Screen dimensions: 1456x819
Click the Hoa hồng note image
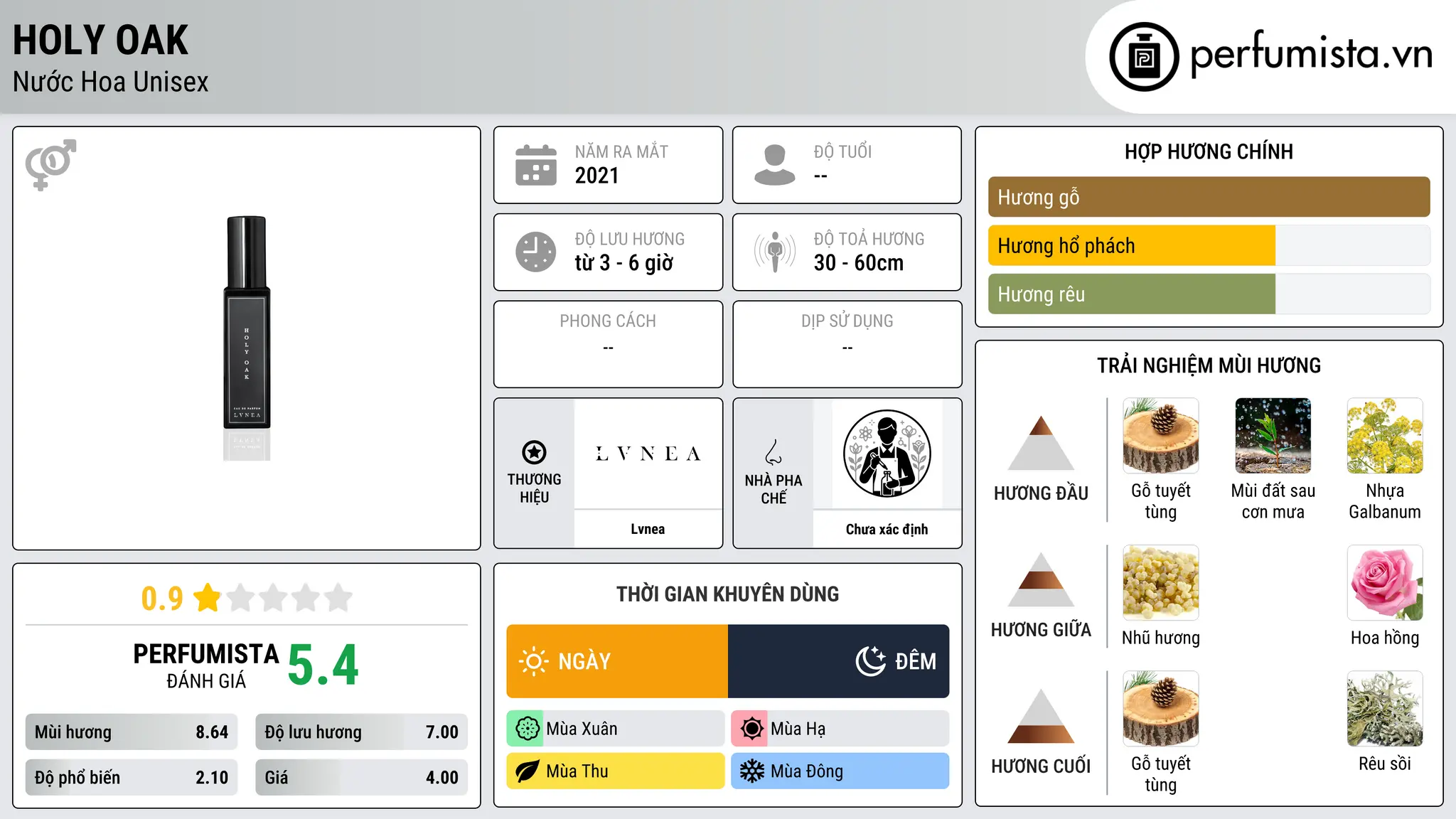[1385, 583]
